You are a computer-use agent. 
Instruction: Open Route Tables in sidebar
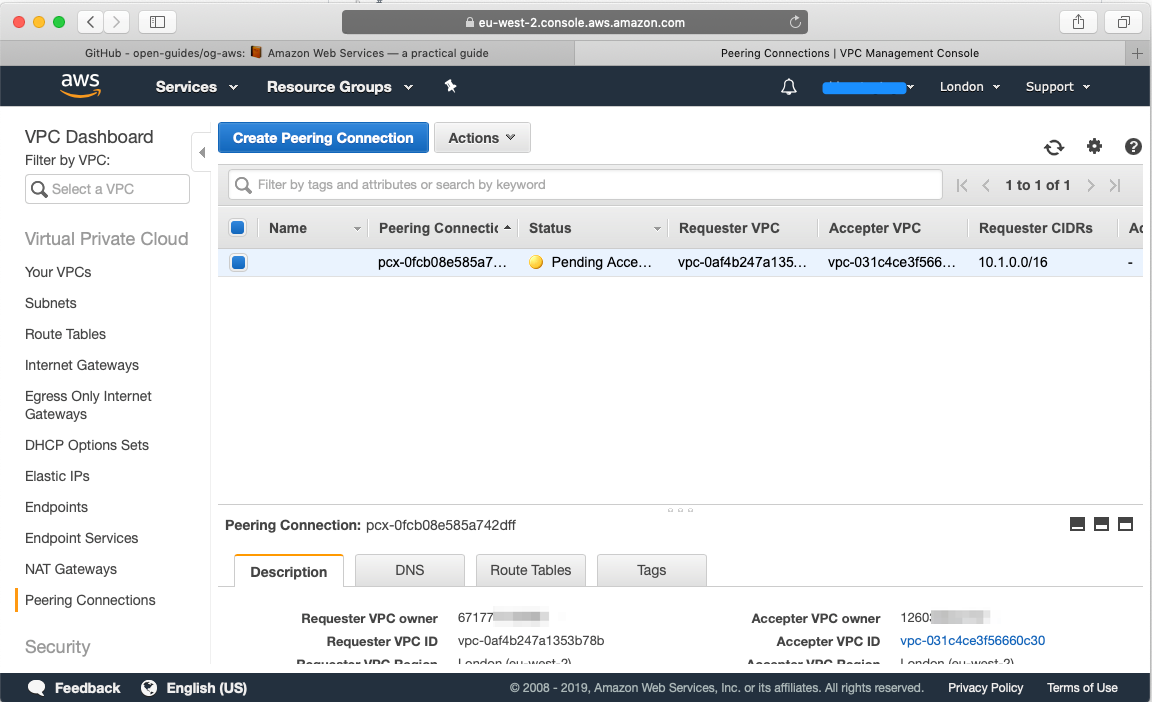[65, 334]
